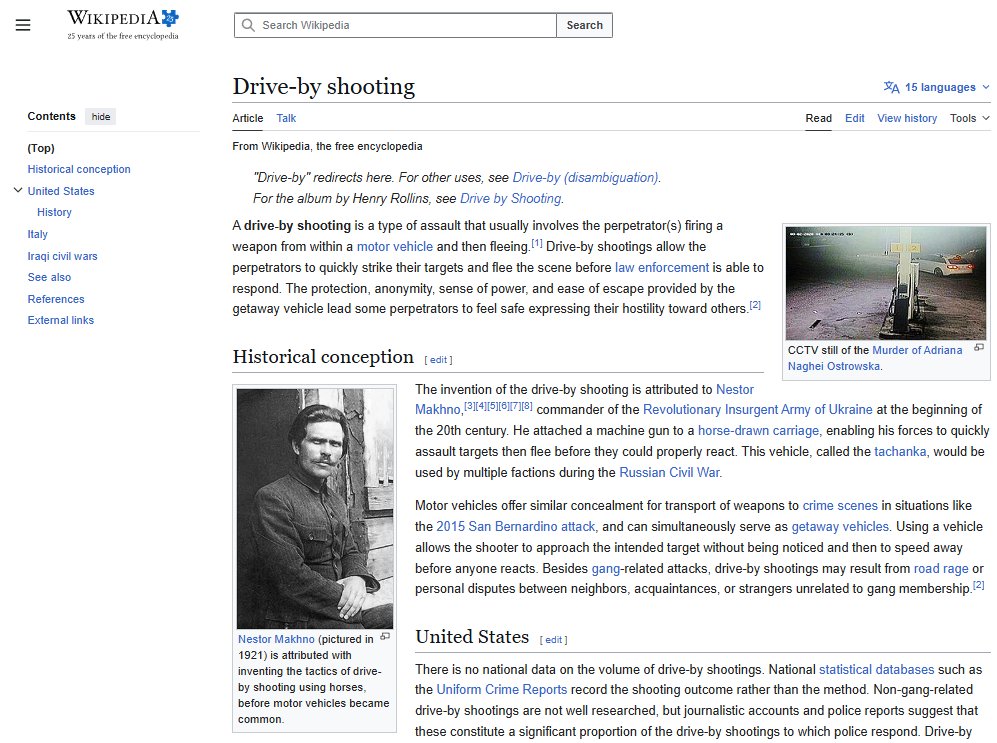This screenshot has height=743, width=997.
Task: Open Nestor Makhno link in photo caption
Action: pos(276,639)
